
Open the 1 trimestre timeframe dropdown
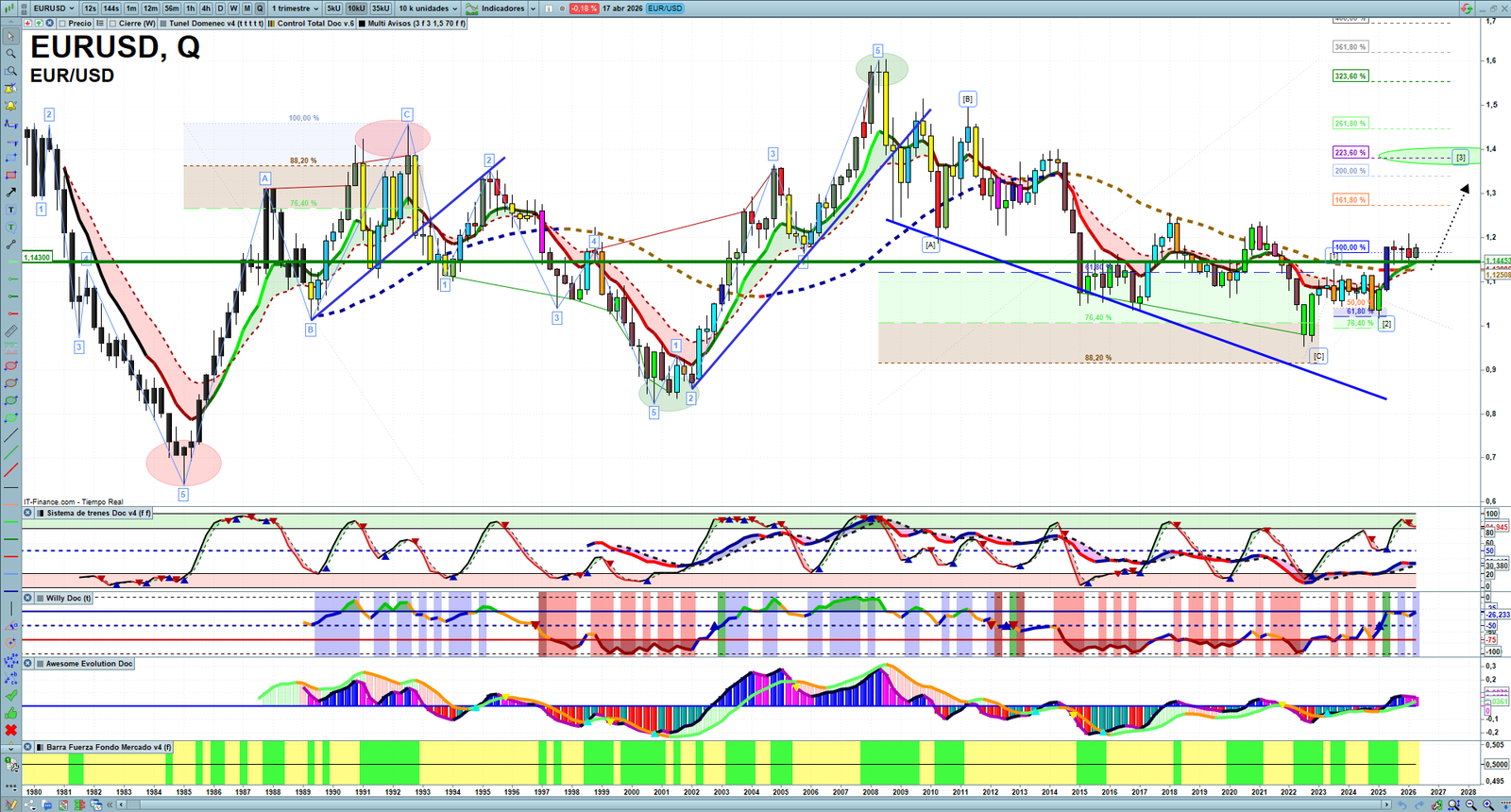pyautogui.click(x=296, y=8)
